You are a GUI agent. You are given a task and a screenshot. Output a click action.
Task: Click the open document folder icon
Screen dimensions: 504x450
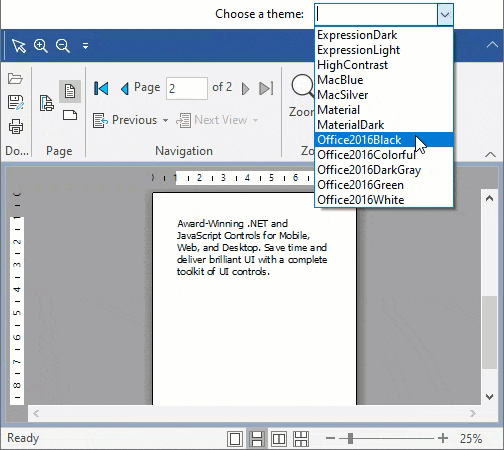point(15,79)
